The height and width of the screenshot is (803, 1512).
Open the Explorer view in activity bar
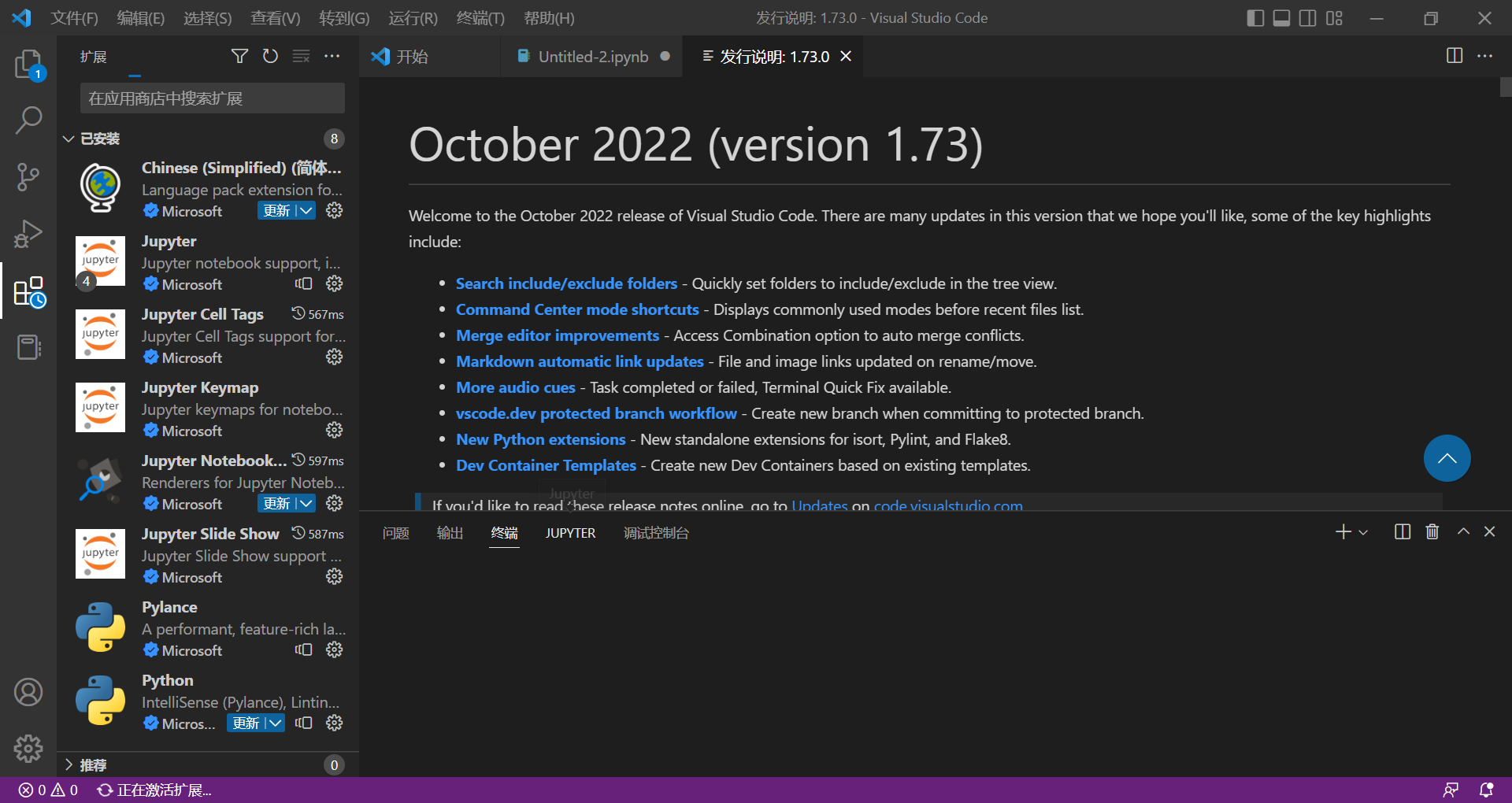29,64
